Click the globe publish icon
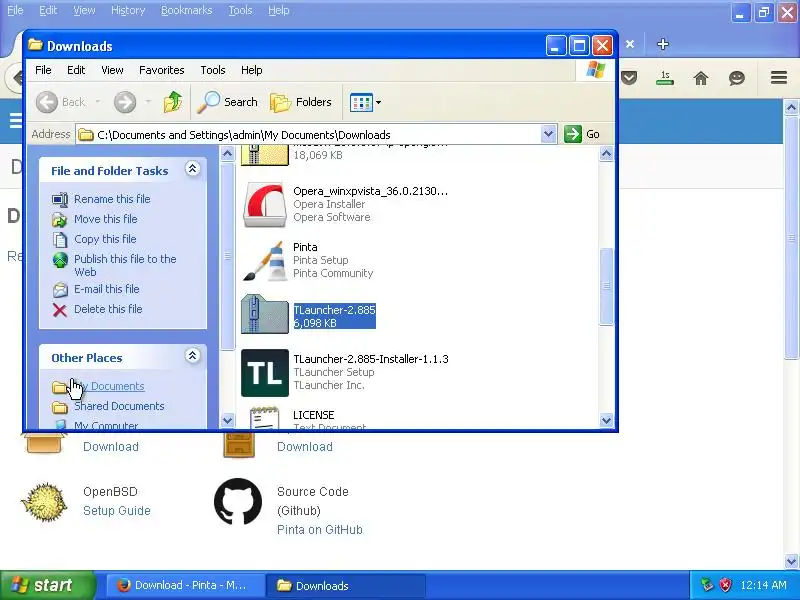The image size is (800, 600). (60, 260)
